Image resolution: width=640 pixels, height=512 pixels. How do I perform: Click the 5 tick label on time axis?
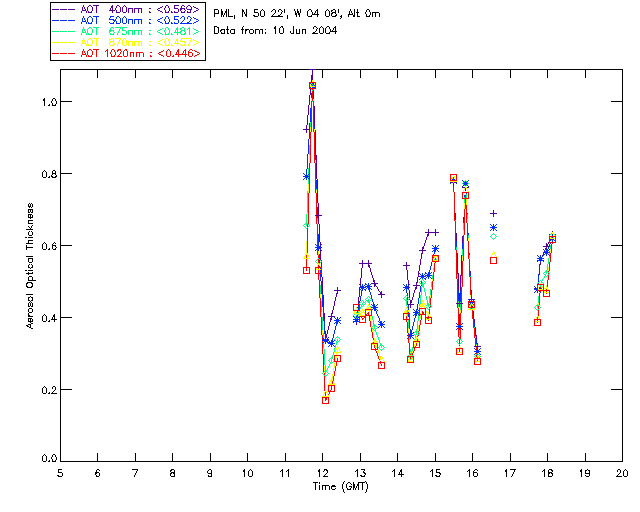pos(60,473)
